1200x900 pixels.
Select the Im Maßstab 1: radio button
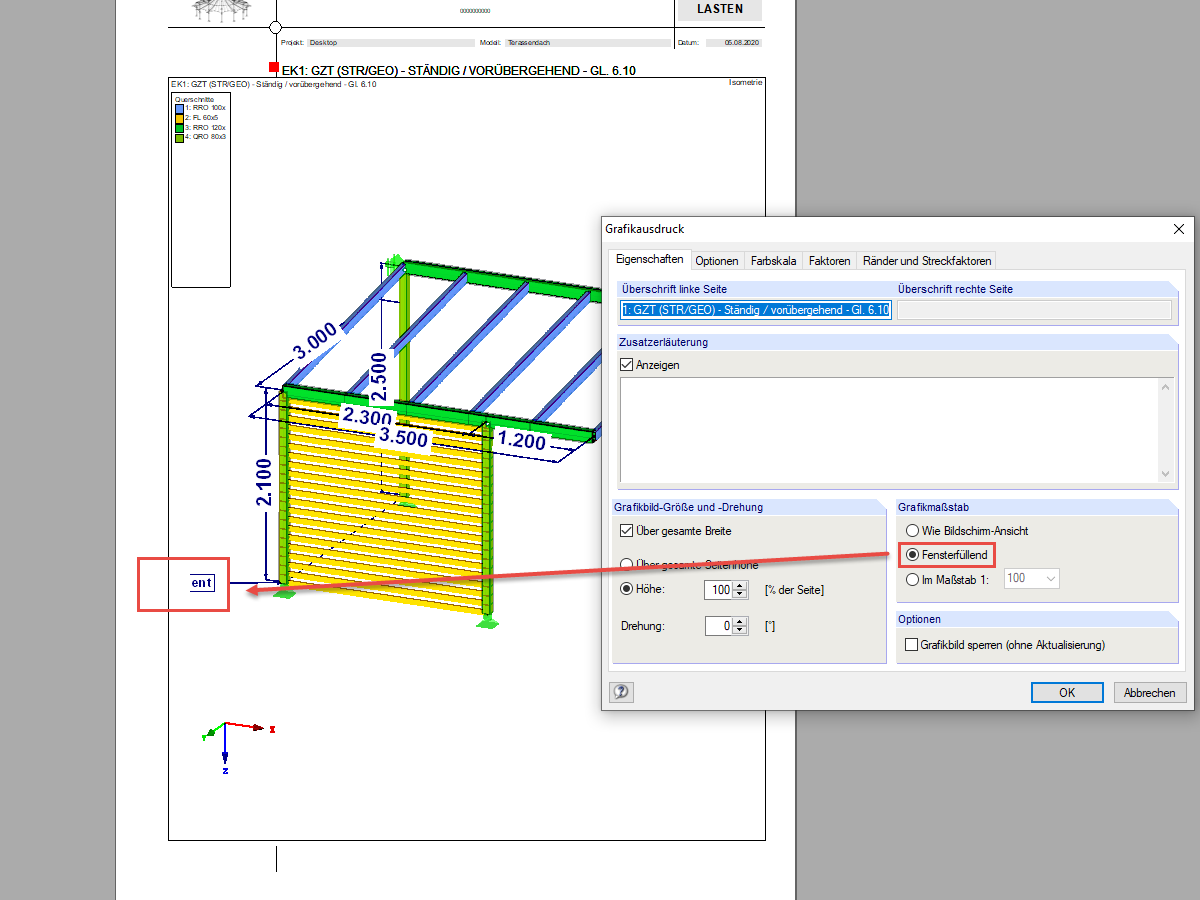coord(911,578)
